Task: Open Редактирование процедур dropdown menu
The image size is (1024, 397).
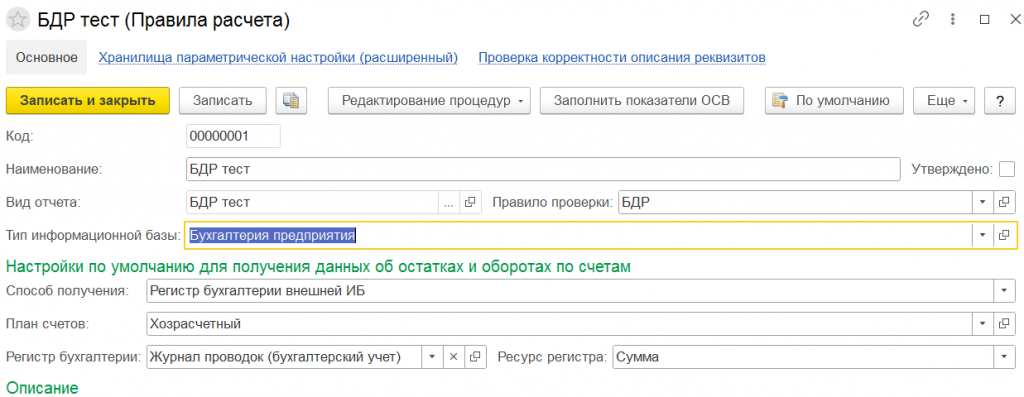Action: click(429, 101)
